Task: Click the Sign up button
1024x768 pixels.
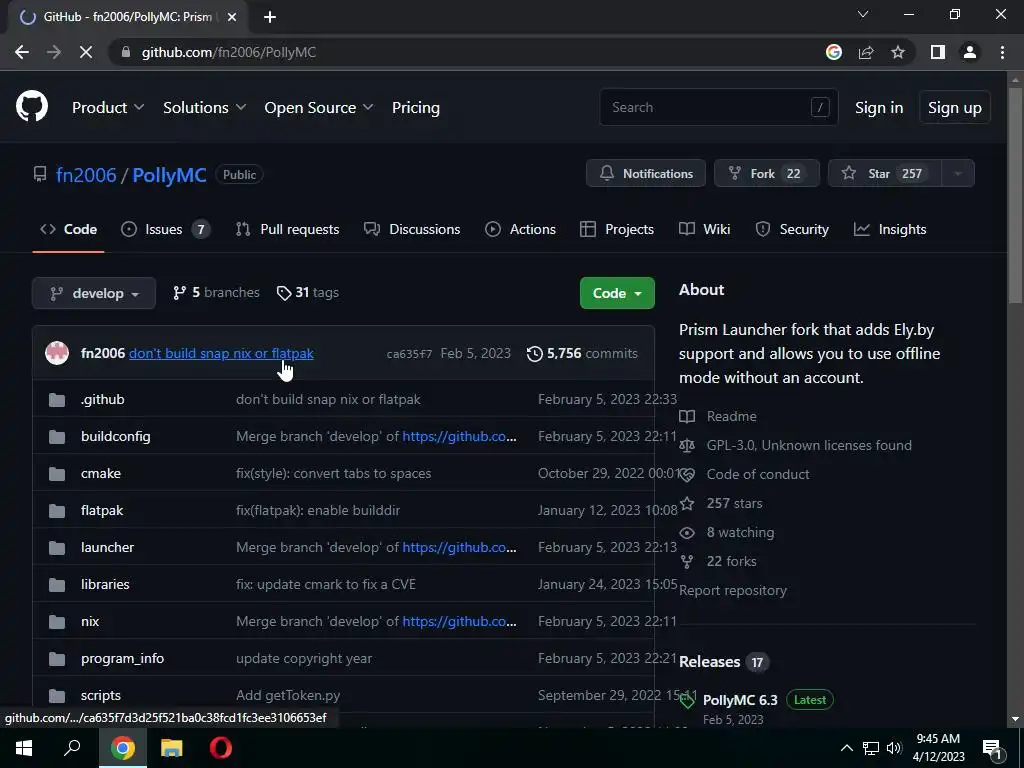Action: pyautogui.click(x=955, y=108)
